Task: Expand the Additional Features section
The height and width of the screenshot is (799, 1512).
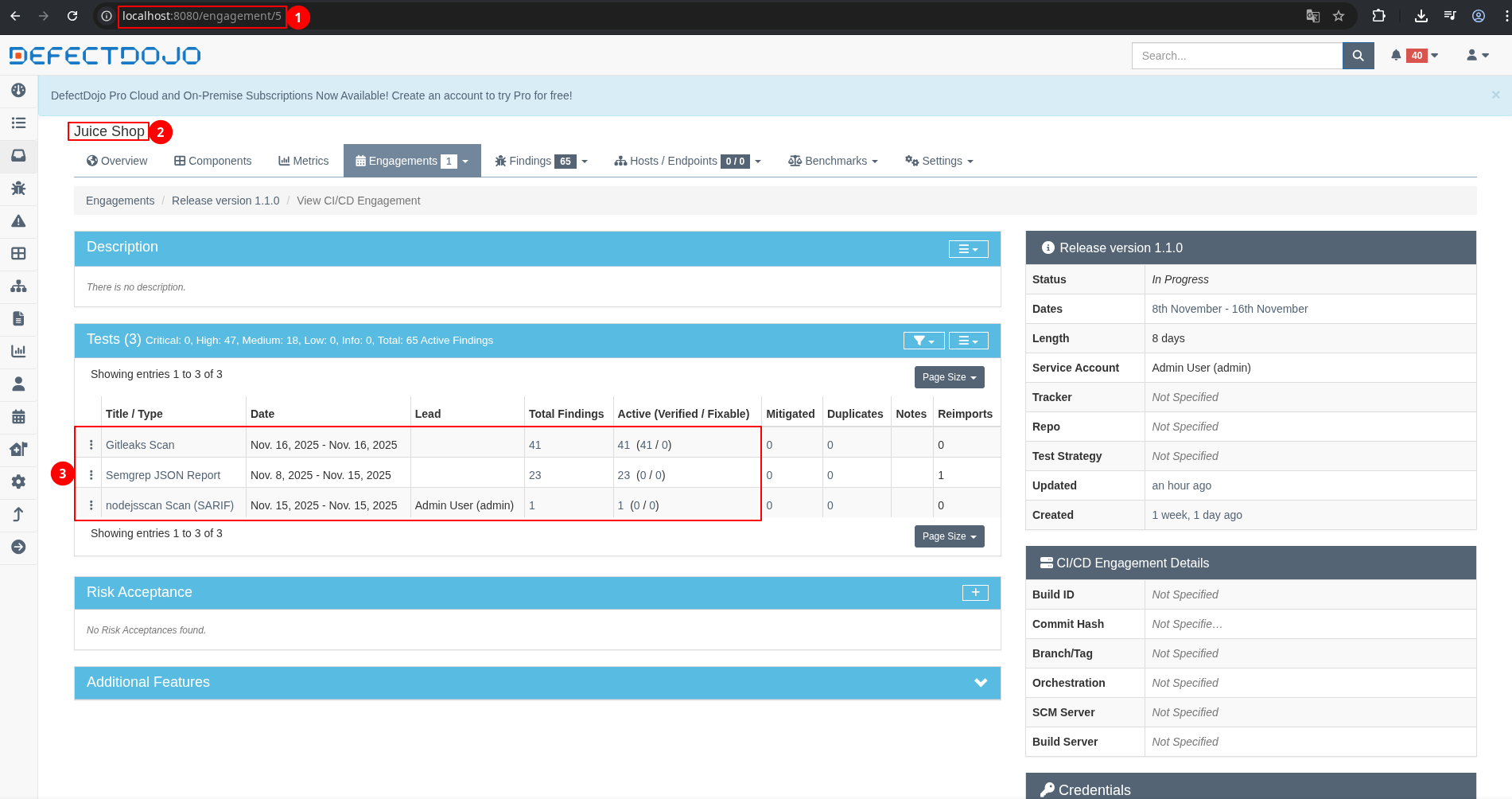Action: [x=981, y=683]
